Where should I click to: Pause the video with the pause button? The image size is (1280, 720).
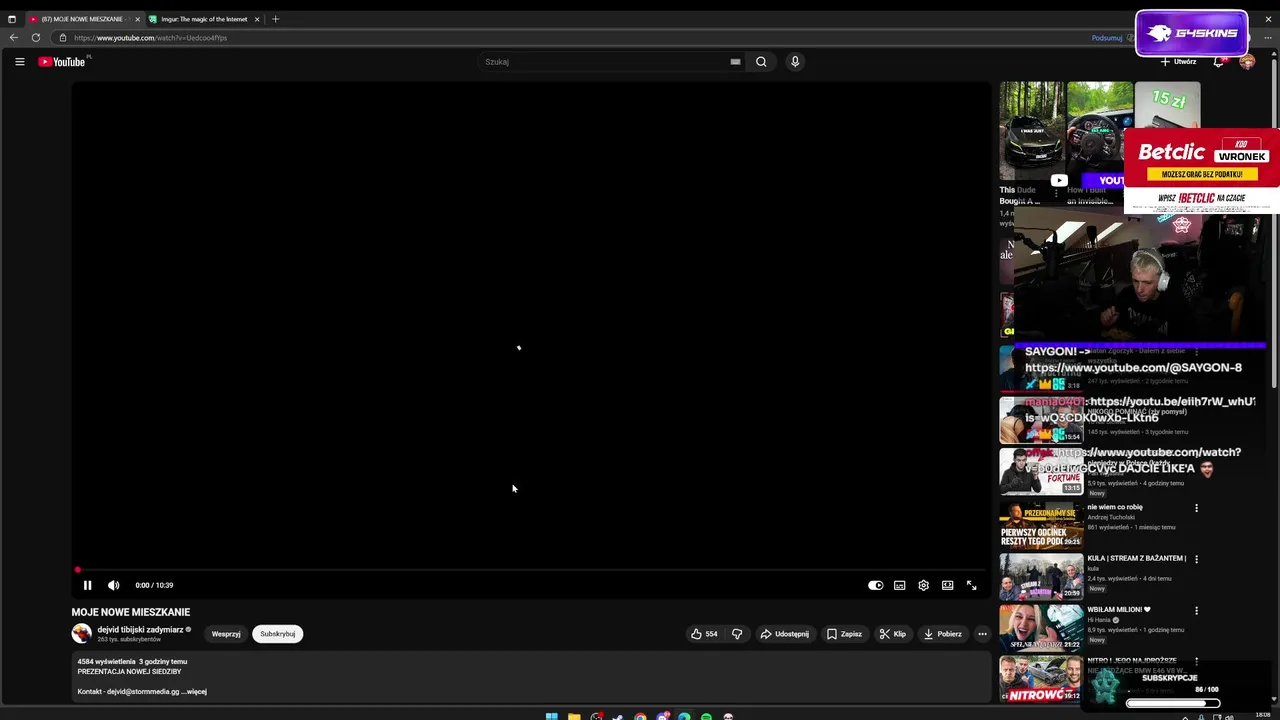pyautogui.click(x=87, y=586)
